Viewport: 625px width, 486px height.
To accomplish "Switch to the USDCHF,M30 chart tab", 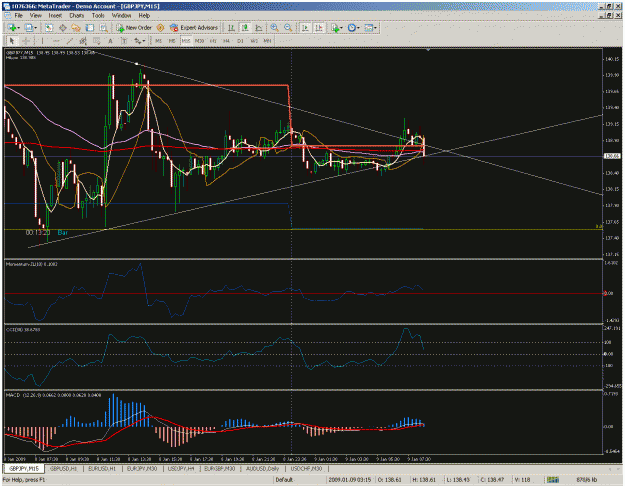I will point(306,468).
